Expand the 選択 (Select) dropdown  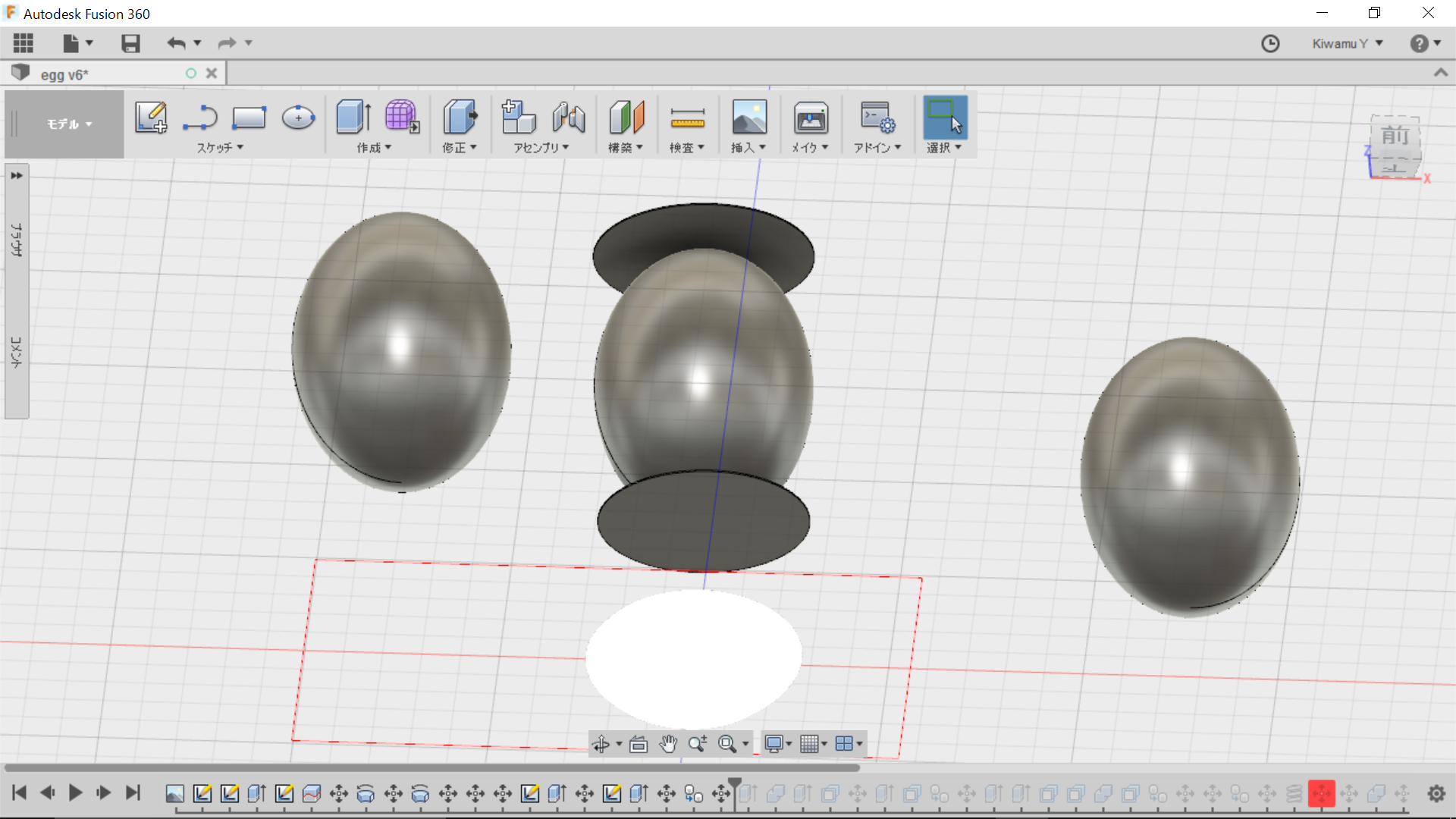point(958,147)
